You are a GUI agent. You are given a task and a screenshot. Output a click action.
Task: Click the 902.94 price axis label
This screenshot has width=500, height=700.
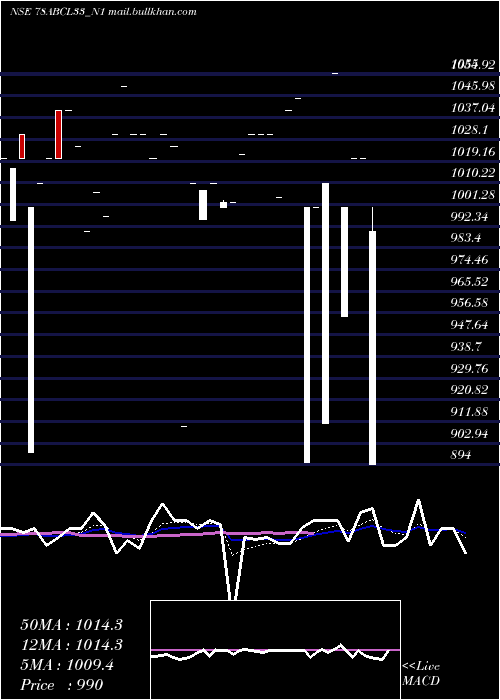pos(469,434)
